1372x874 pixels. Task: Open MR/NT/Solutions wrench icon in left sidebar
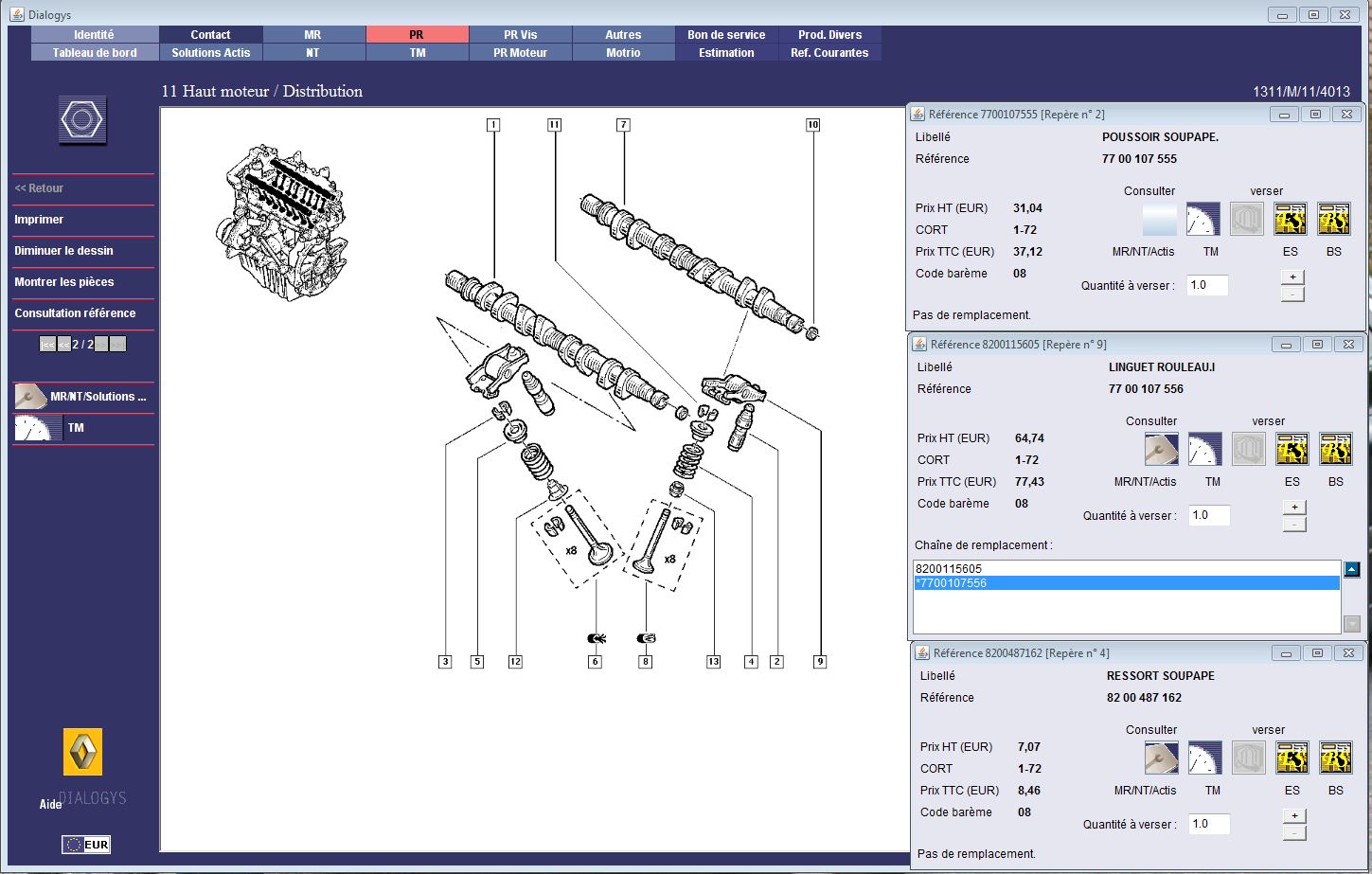pyautogui.click(x=30, y=397)
